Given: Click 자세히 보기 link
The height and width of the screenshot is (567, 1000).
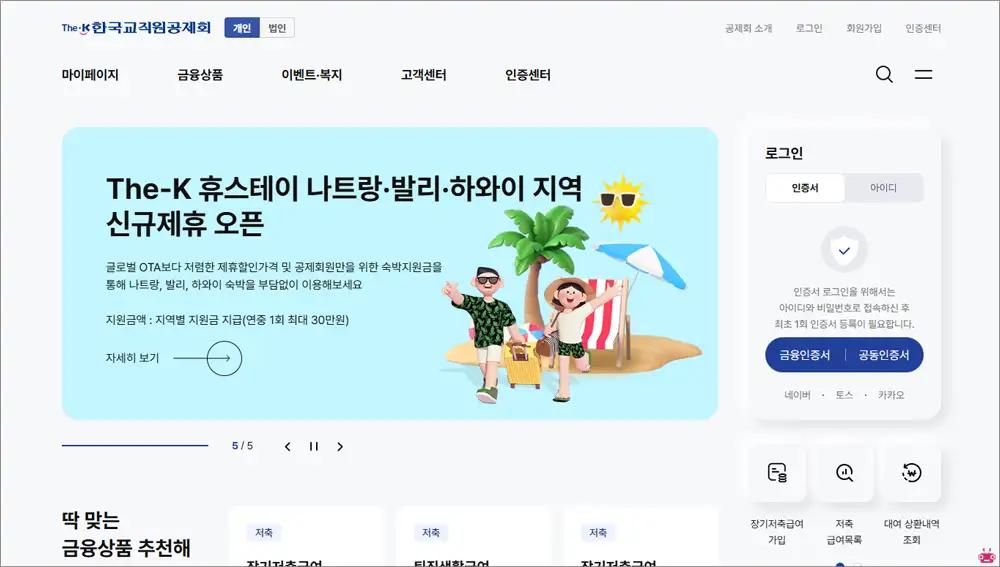Looking at the screenshot, I should point(132,358).
